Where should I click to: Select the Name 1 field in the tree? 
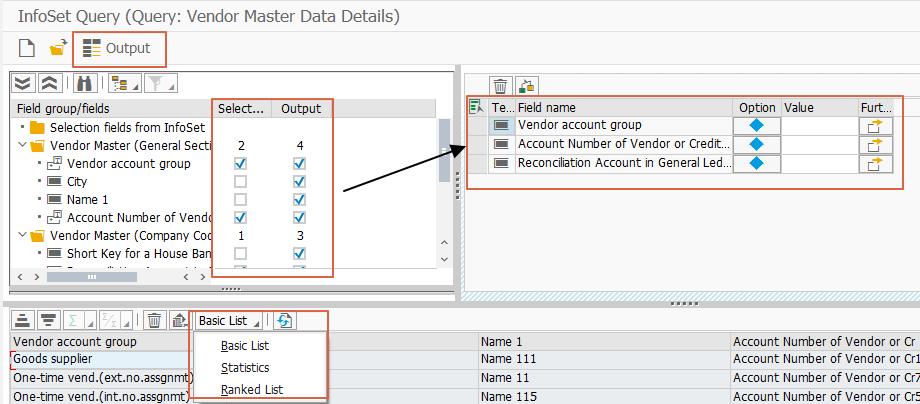point(87,200)
